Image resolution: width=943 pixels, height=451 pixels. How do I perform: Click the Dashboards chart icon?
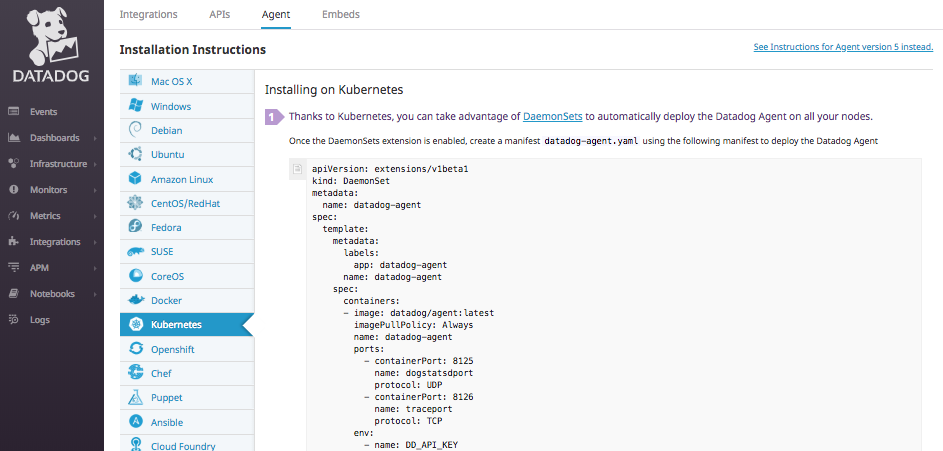click(13, 138)
